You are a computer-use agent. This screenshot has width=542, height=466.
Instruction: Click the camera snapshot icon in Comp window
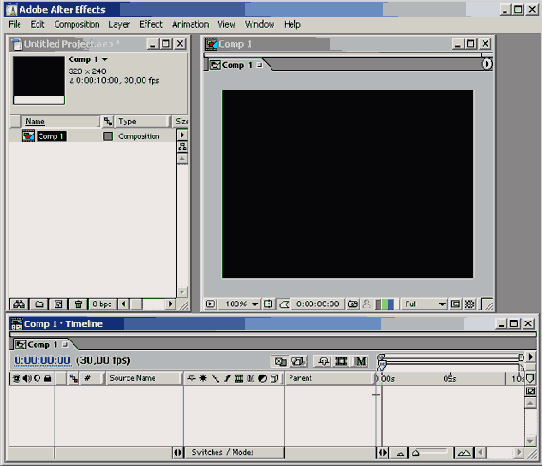[x=353, y=304]
